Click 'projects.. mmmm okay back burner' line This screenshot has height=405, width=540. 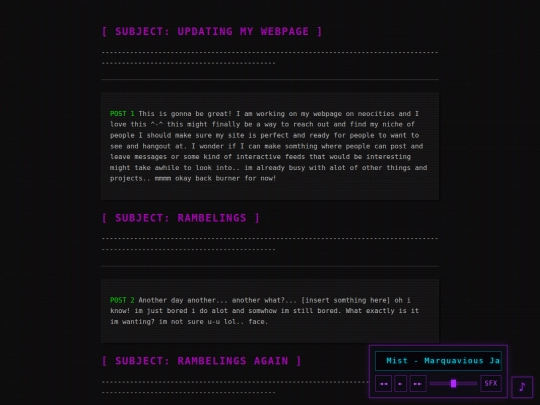click(193, 178)
